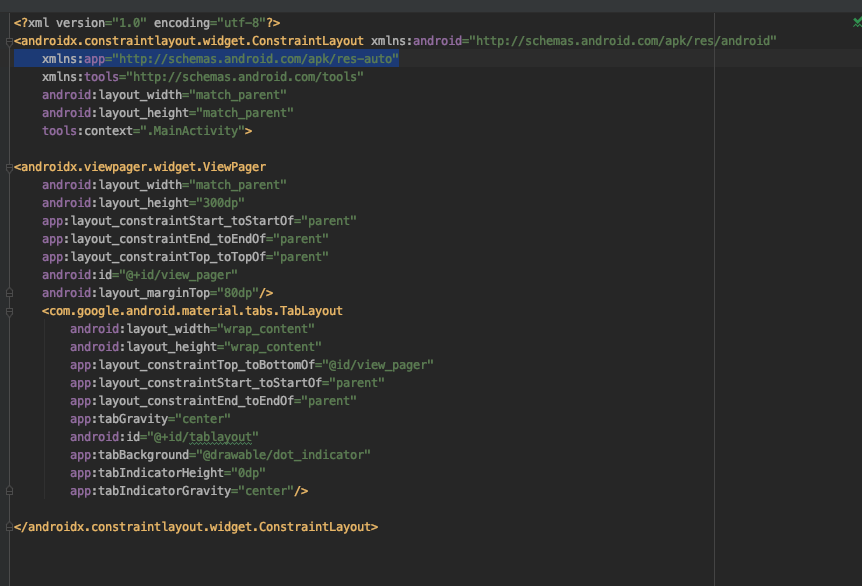The height and width of the screenshot is (586, 862).
Task: Click app:layout_constraintTop_toTopOf attribute
Action: [185, 257]
